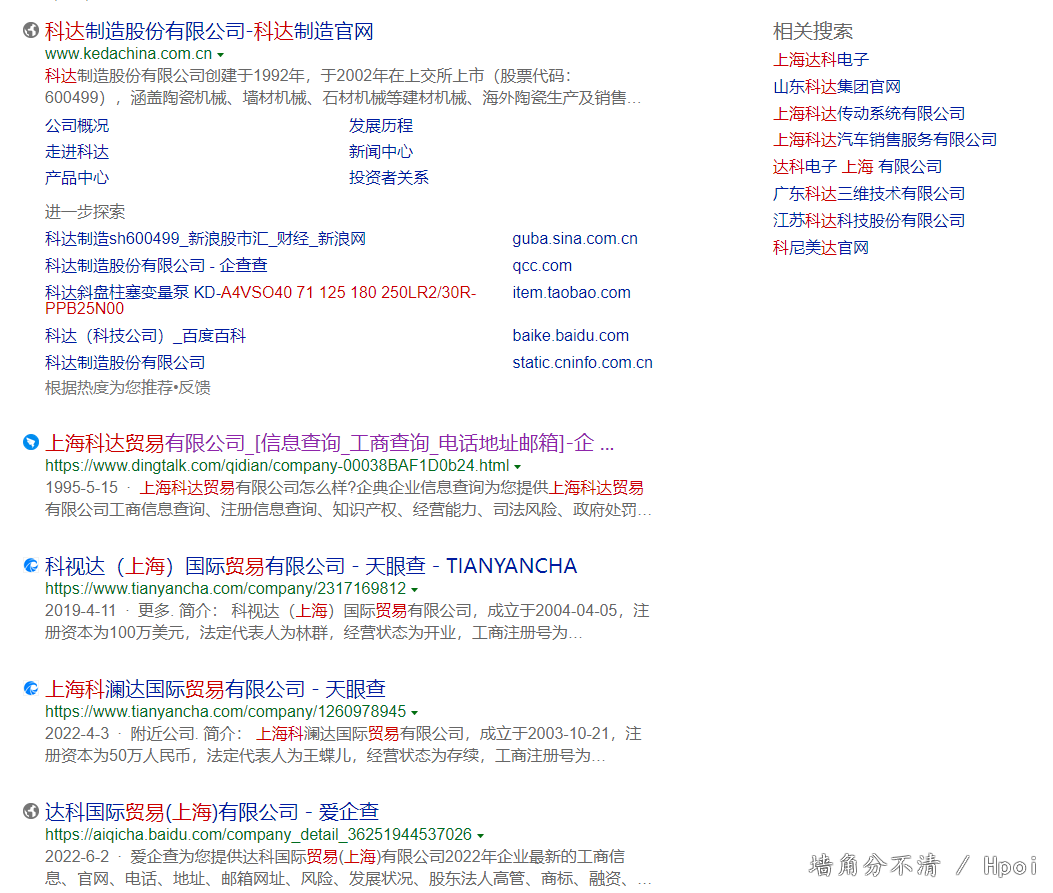Click the globe favicon beside 科达制造股份有限公司 result
The width and height of the screenshot is (1053, 893).
tap(31, 31)
